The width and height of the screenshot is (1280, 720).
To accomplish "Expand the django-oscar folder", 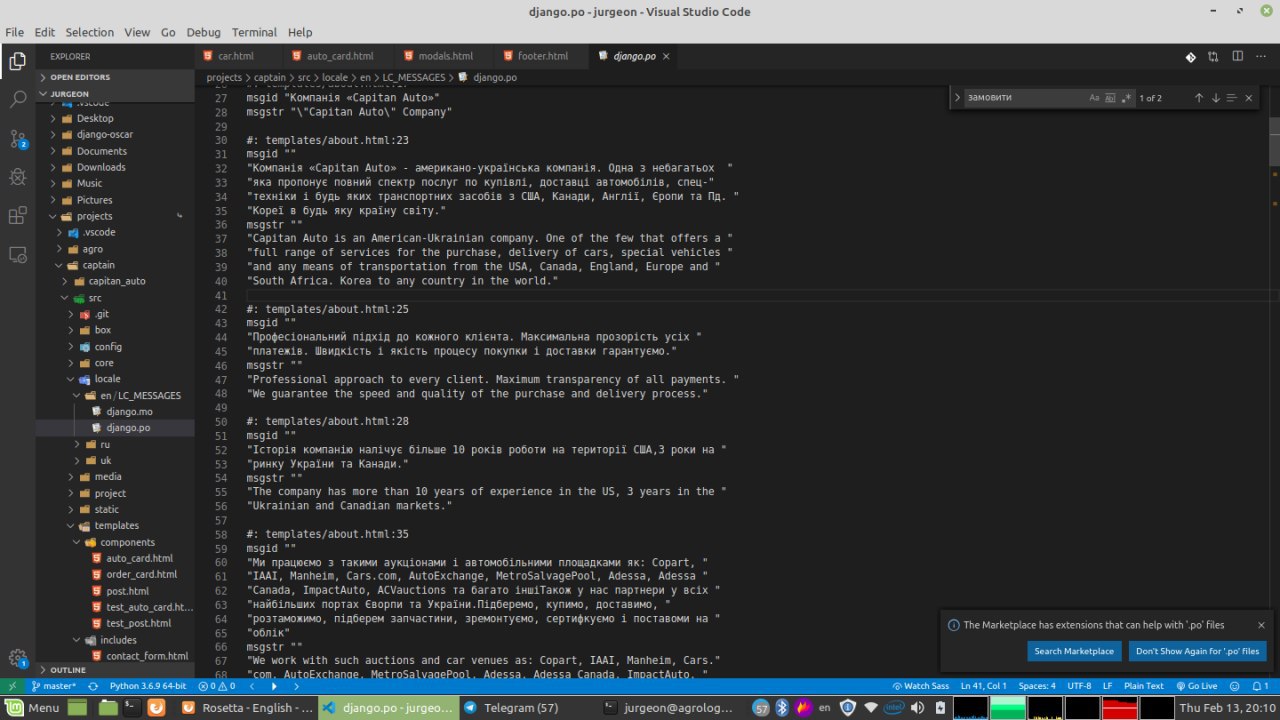I will point(115,135).
